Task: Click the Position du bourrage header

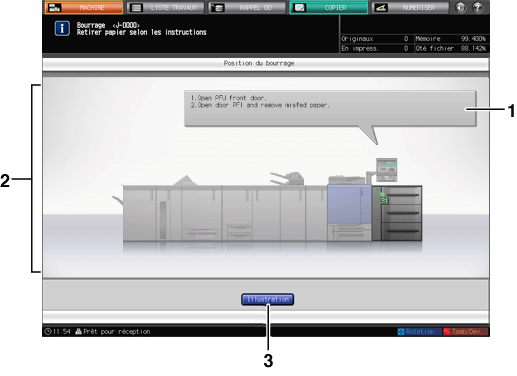Action: (x=259, y=63)
